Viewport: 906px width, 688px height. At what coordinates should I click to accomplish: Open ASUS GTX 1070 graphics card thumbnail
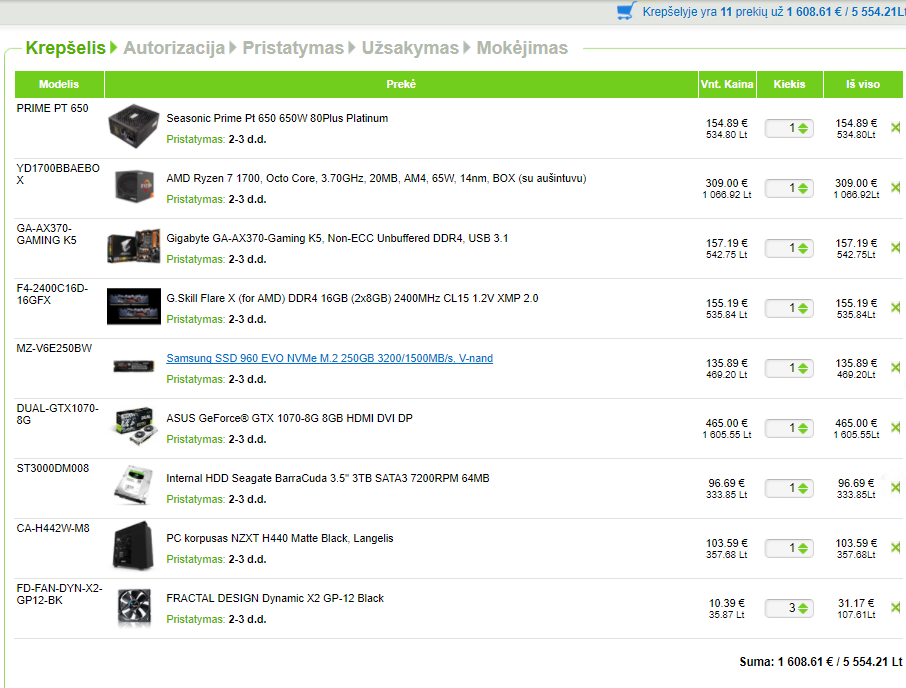(136, 427)
